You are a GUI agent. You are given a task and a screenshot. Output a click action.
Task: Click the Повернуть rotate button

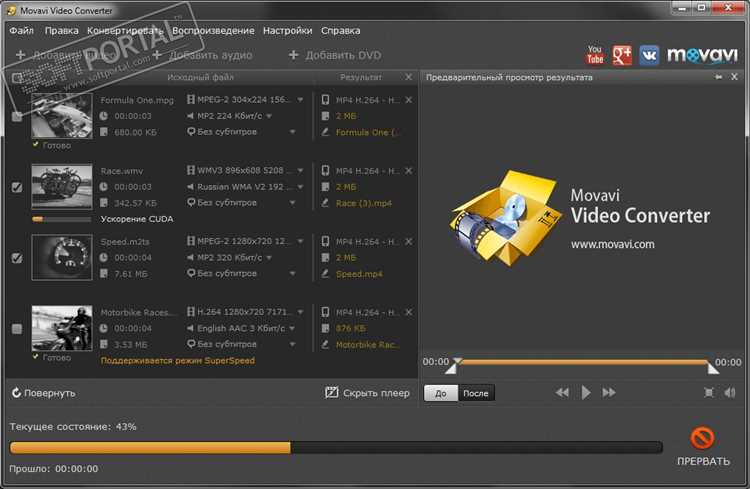point(42,393)
